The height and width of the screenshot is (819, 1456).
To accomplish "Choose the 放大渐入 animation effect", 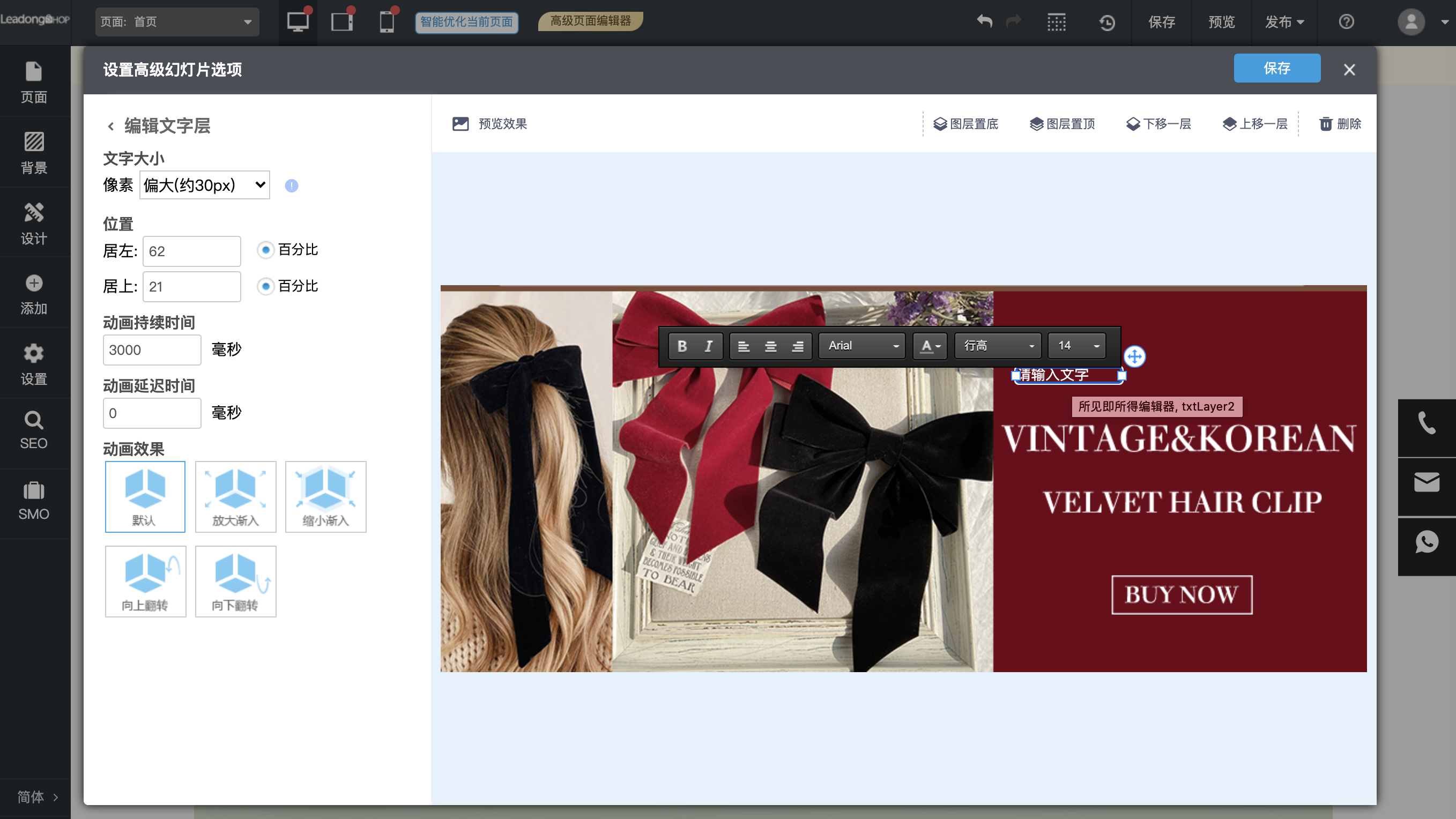I will point(235,497).
